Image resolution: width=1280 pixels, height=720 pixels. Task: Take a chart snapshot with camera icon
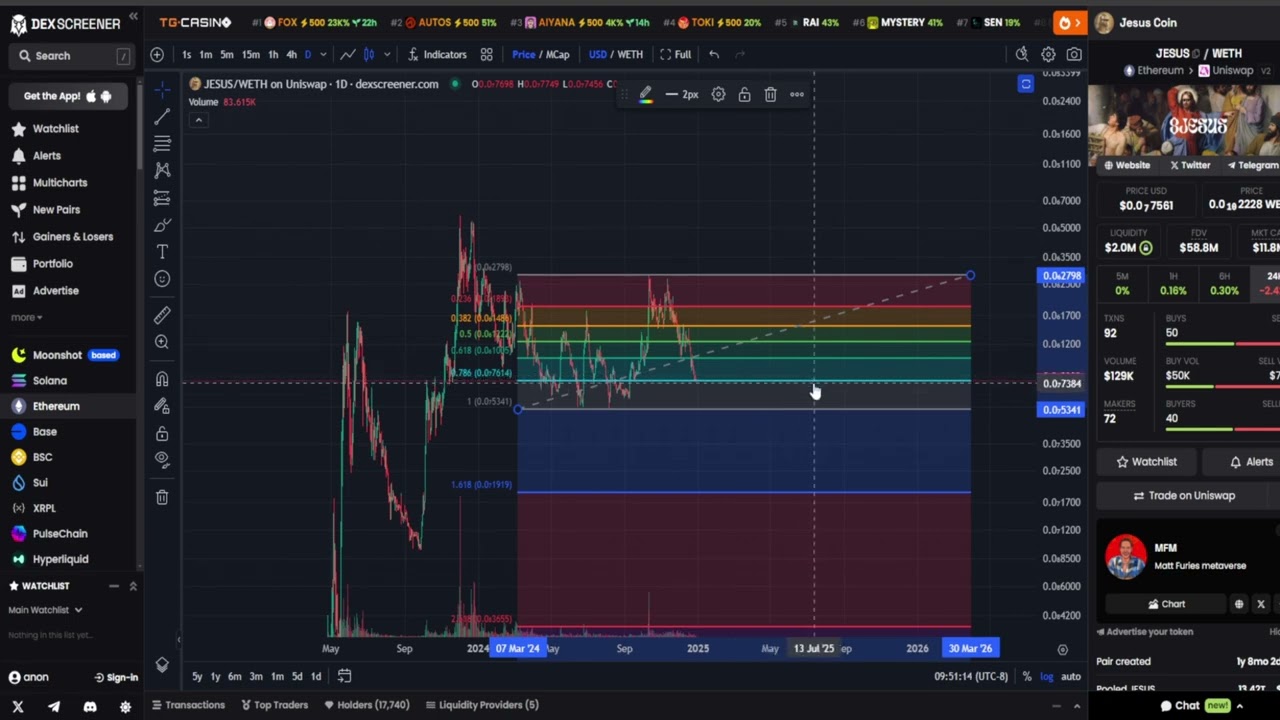(x=1074, y=54)
